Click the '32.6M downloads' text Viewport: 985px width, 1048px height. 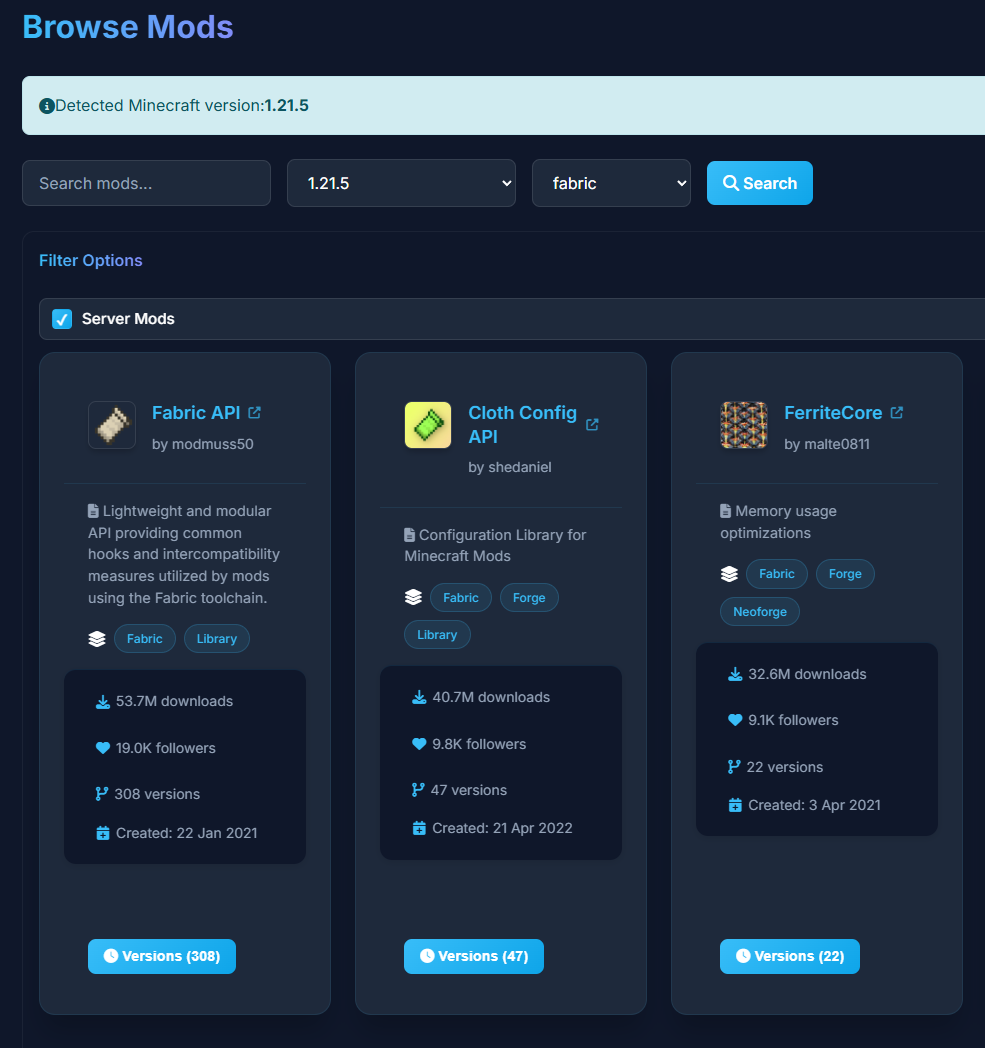tap(807, 674)
